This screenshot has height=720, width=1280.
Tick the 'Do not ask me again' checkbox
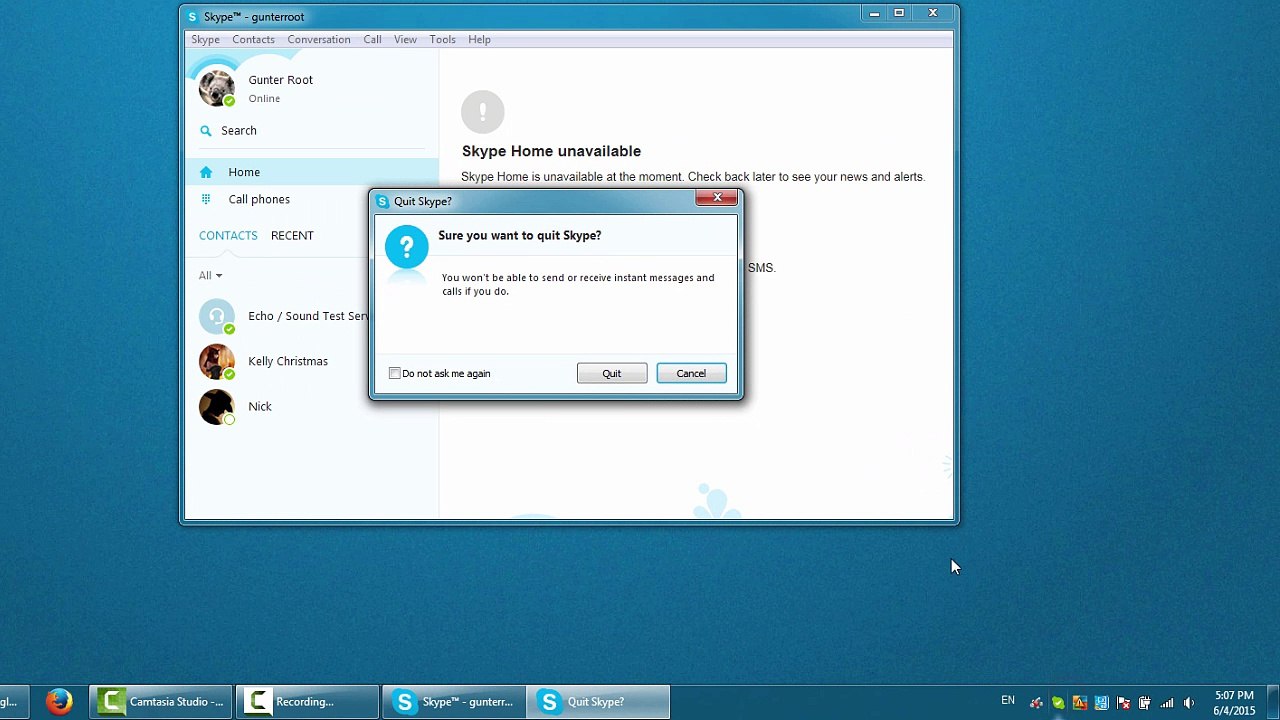tap(395, 373)
